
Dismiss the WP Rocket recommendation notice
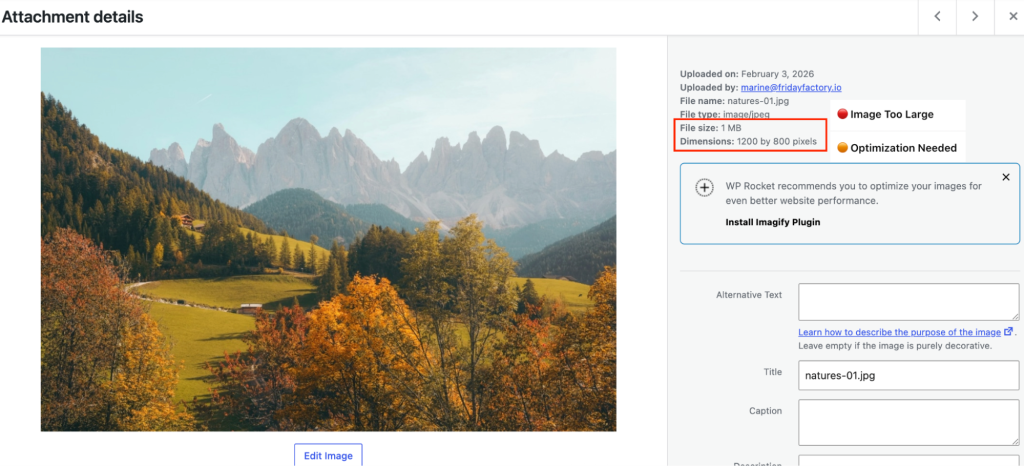[1006, 177]
